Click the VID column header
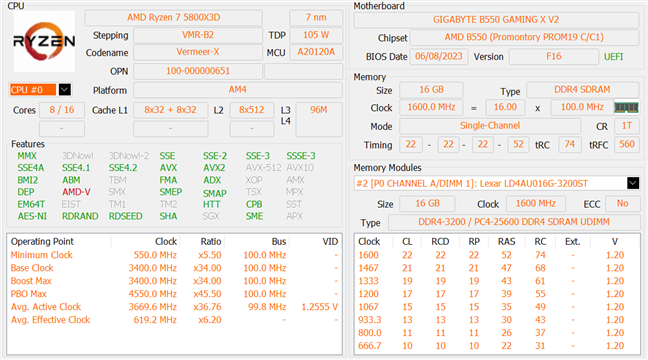 330,242
